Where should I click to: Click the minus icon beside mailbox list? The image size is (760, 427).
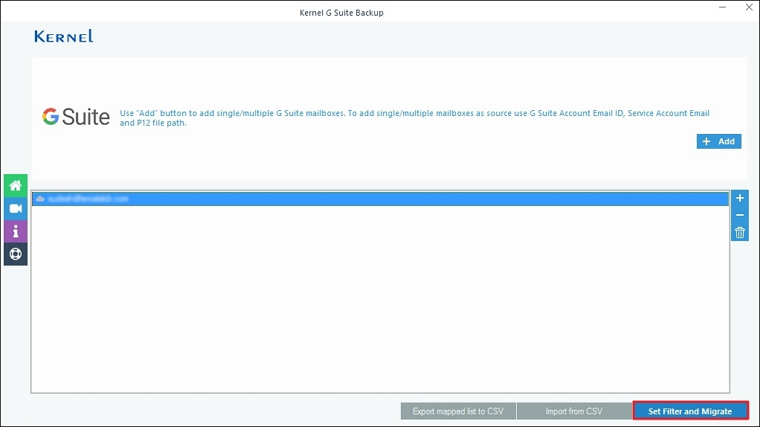pos(740,215)
